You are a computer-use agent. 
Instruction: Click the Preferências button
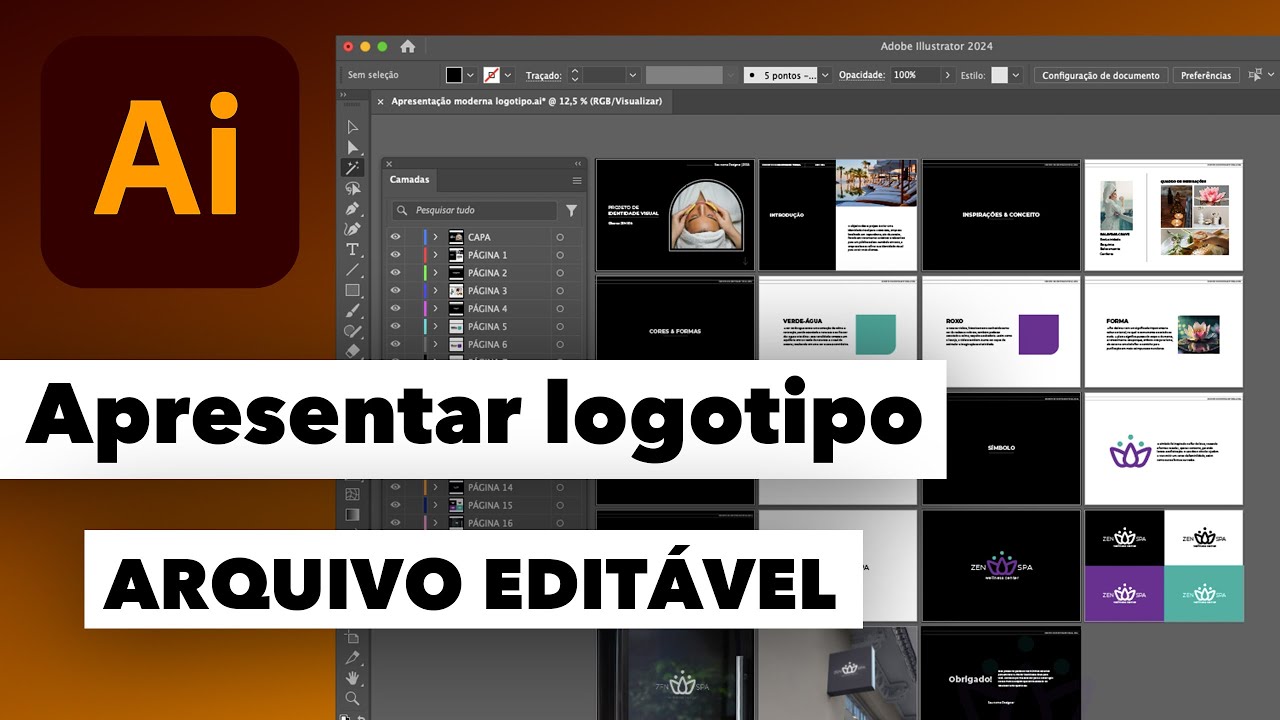(1206, 75)
